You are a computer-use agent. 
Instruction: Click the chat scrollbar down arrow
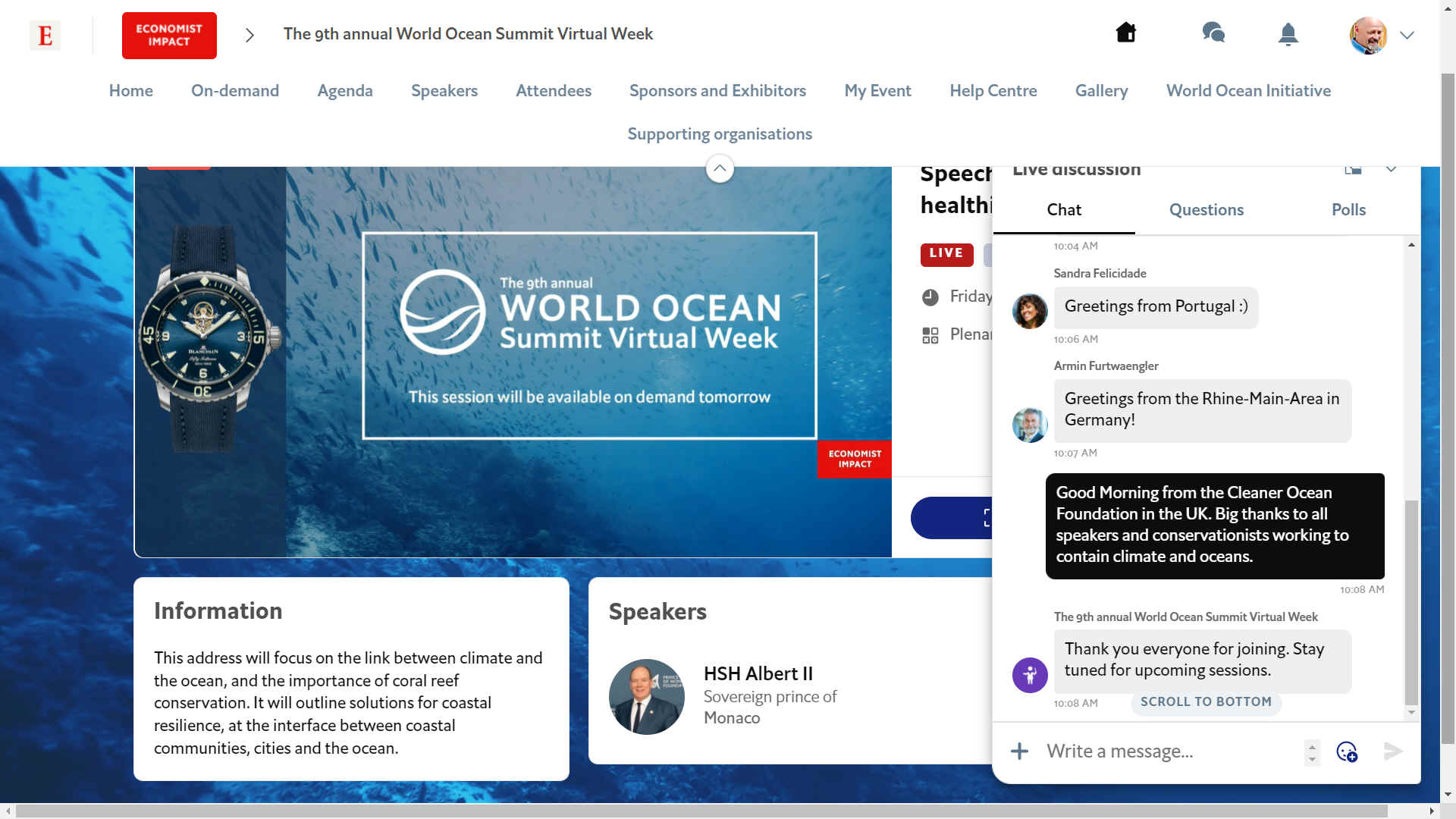pyautogui.click(x=1411, y=712)
